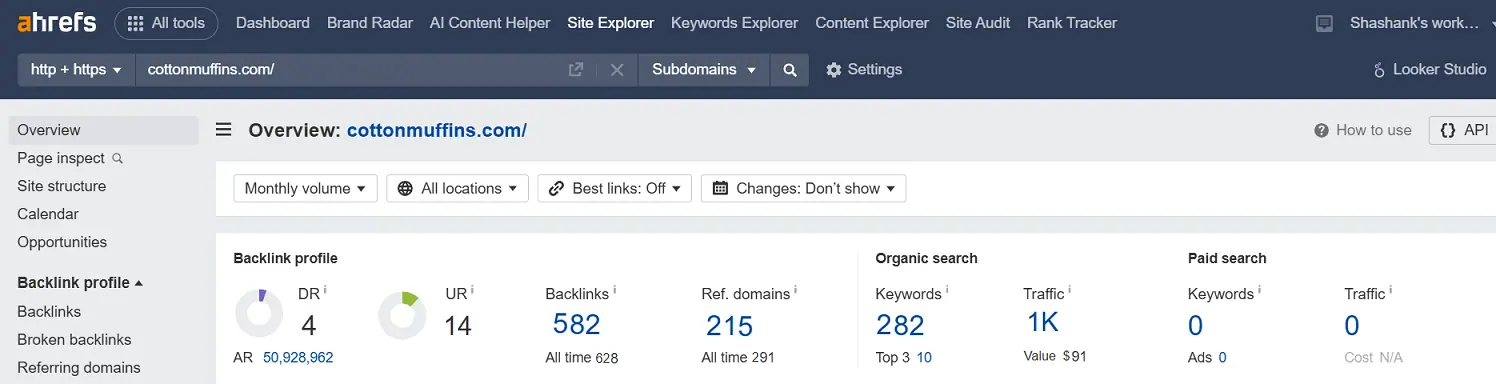Go to Site Audit
Viewport: 1496px width, 384px height.
(978, 23)
